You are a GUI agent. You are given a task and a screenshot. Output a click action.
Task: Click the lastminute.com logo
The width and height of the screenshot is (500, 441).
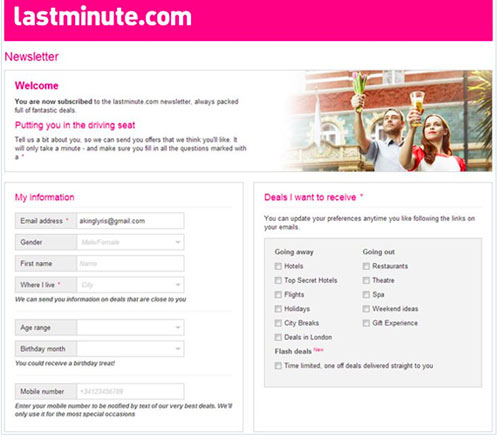(102, 16)
